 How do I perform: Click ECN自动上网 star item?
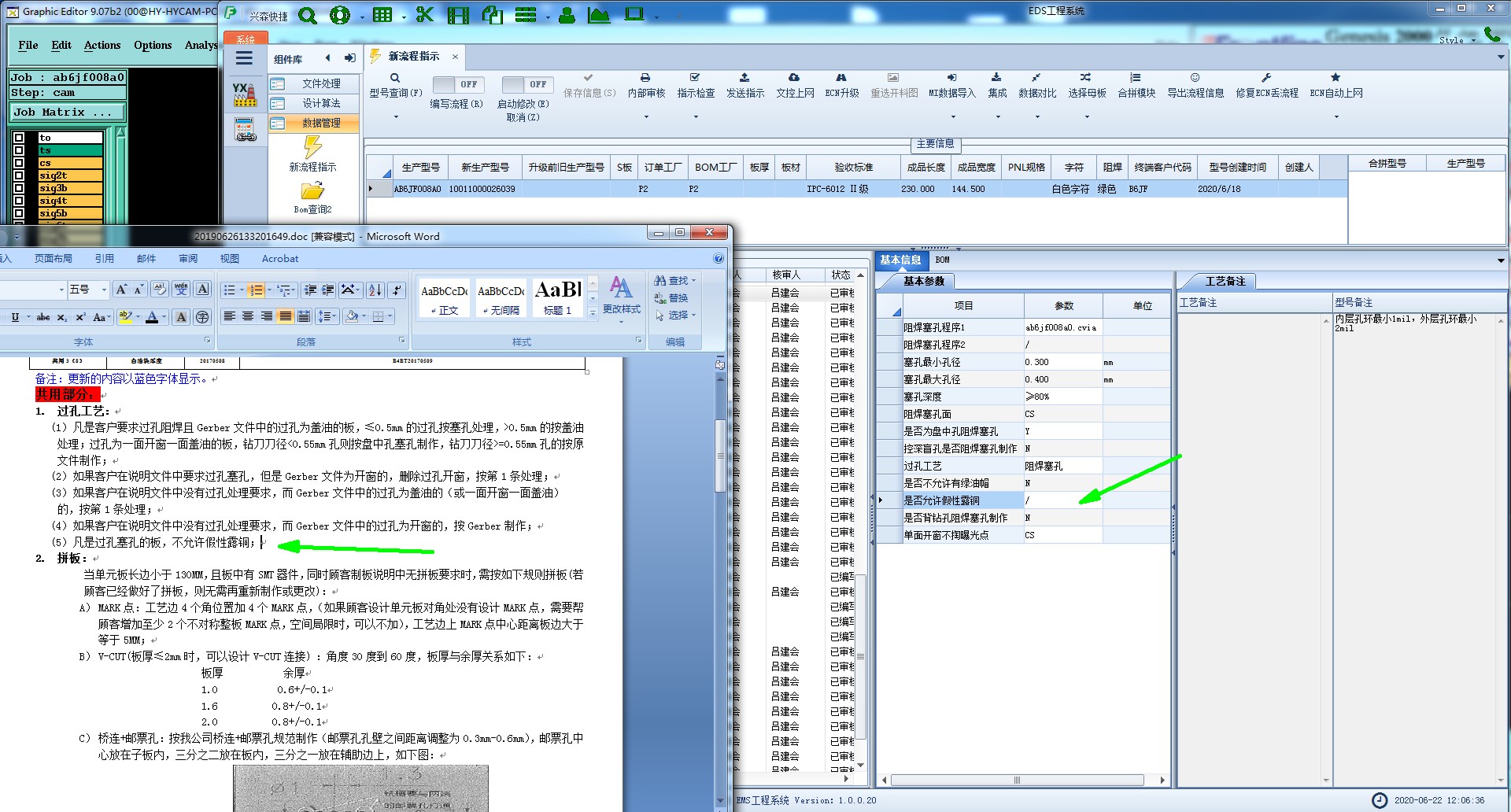(x=1336, y=85)
